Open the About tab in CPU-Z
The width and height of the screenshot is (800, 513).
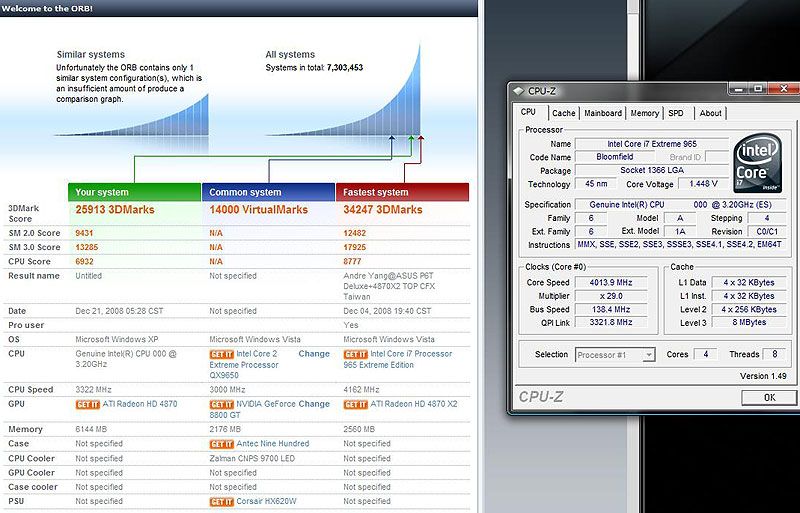tap(710, 113)
